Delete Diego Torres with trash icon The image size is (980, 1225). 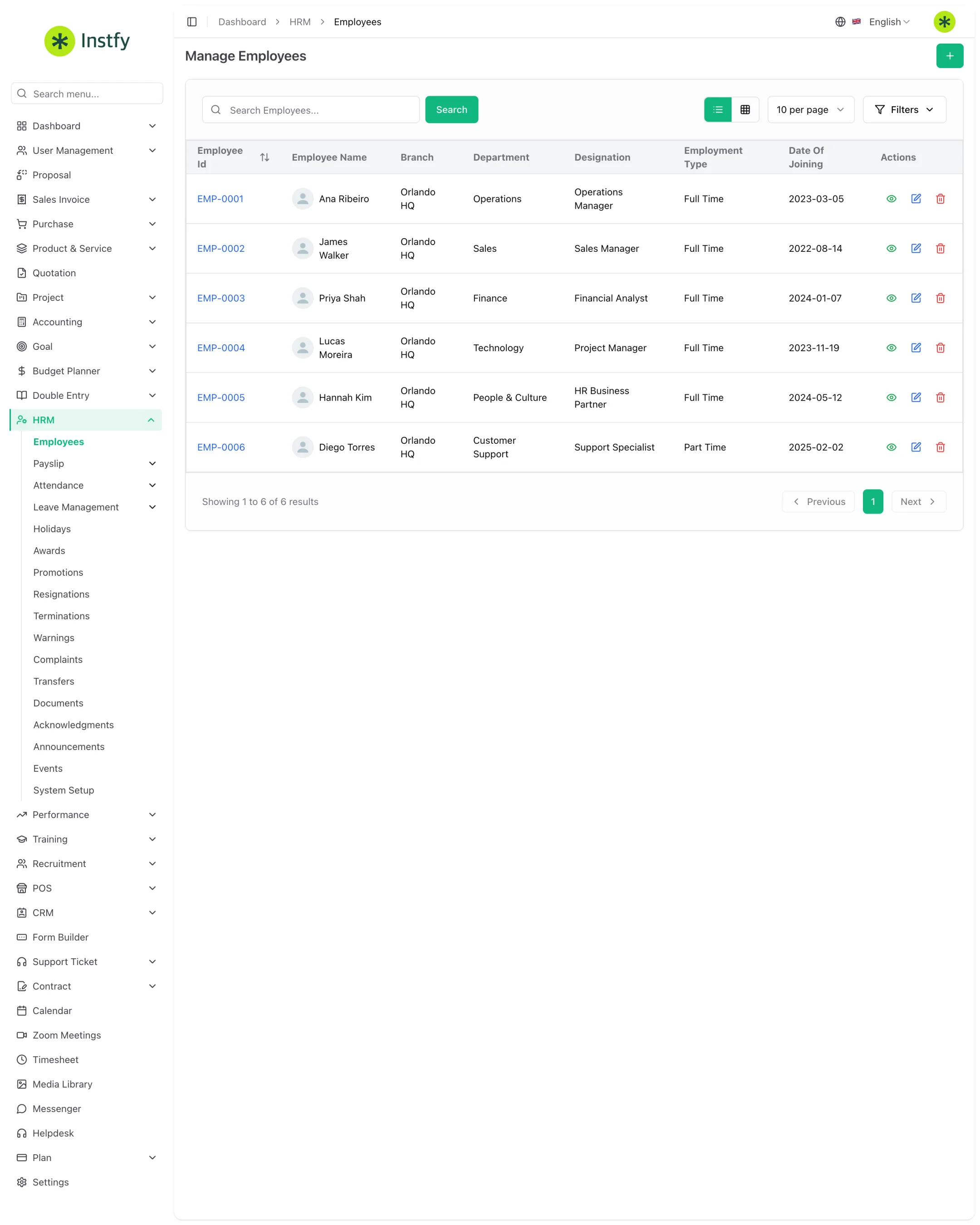click(940, 447)
